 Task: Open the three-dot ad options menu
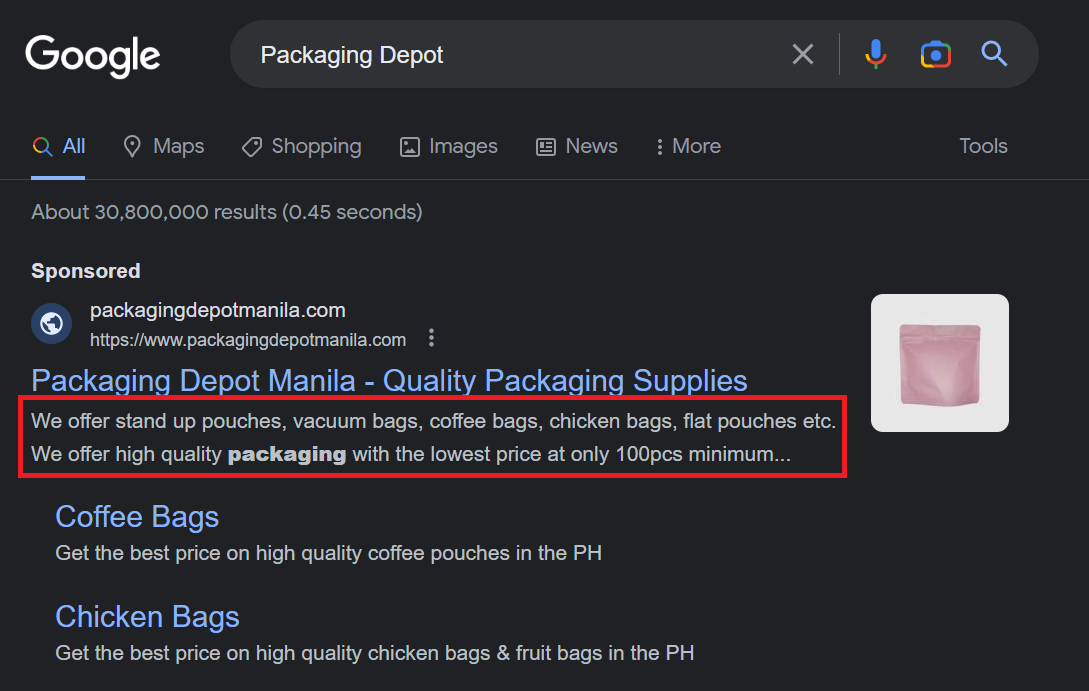[431, 338]
